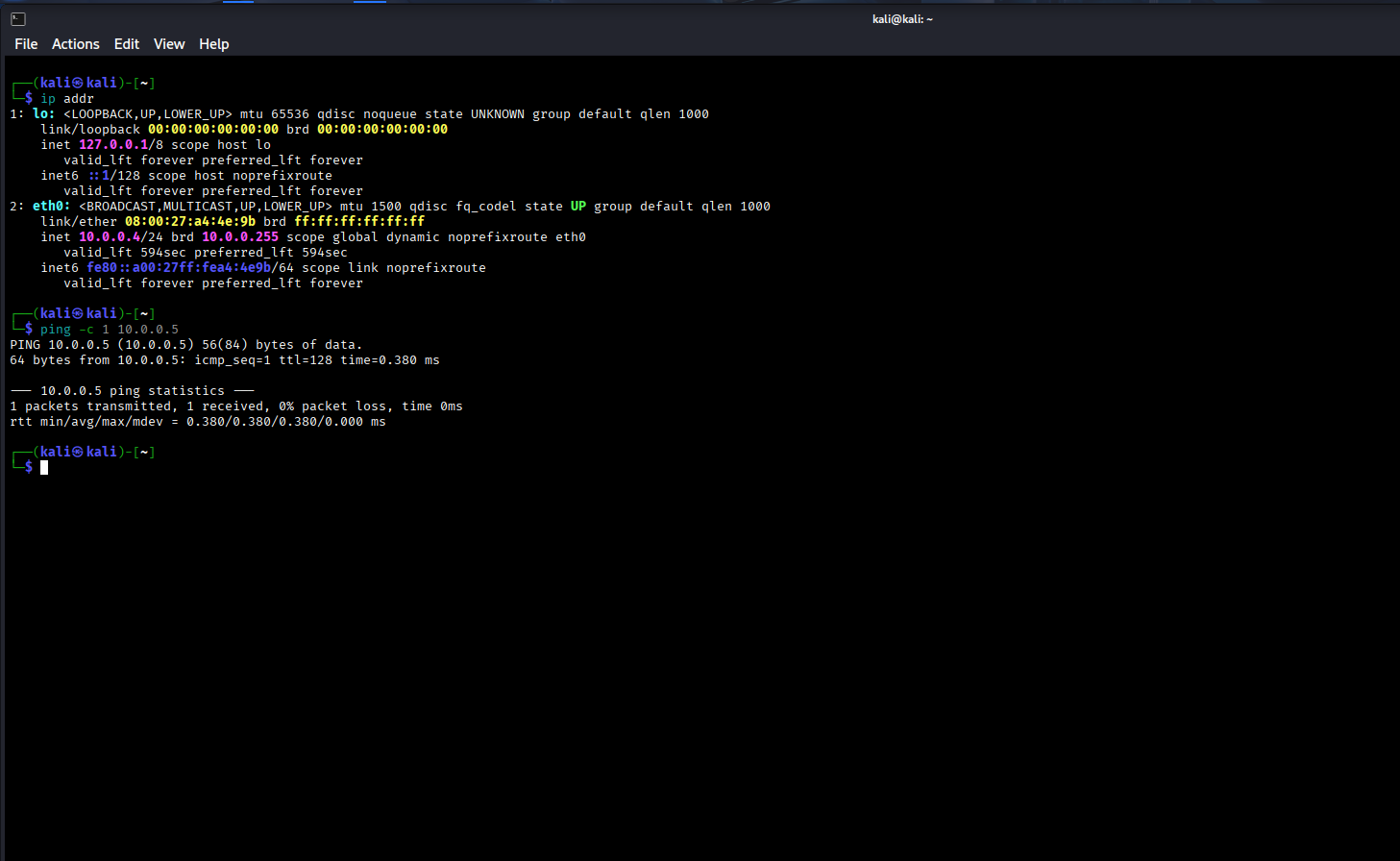The width and height of the screenshot is (1400, 861).
Task: Click the 'eth0:' interface label
Action: [x=52, y=207]
